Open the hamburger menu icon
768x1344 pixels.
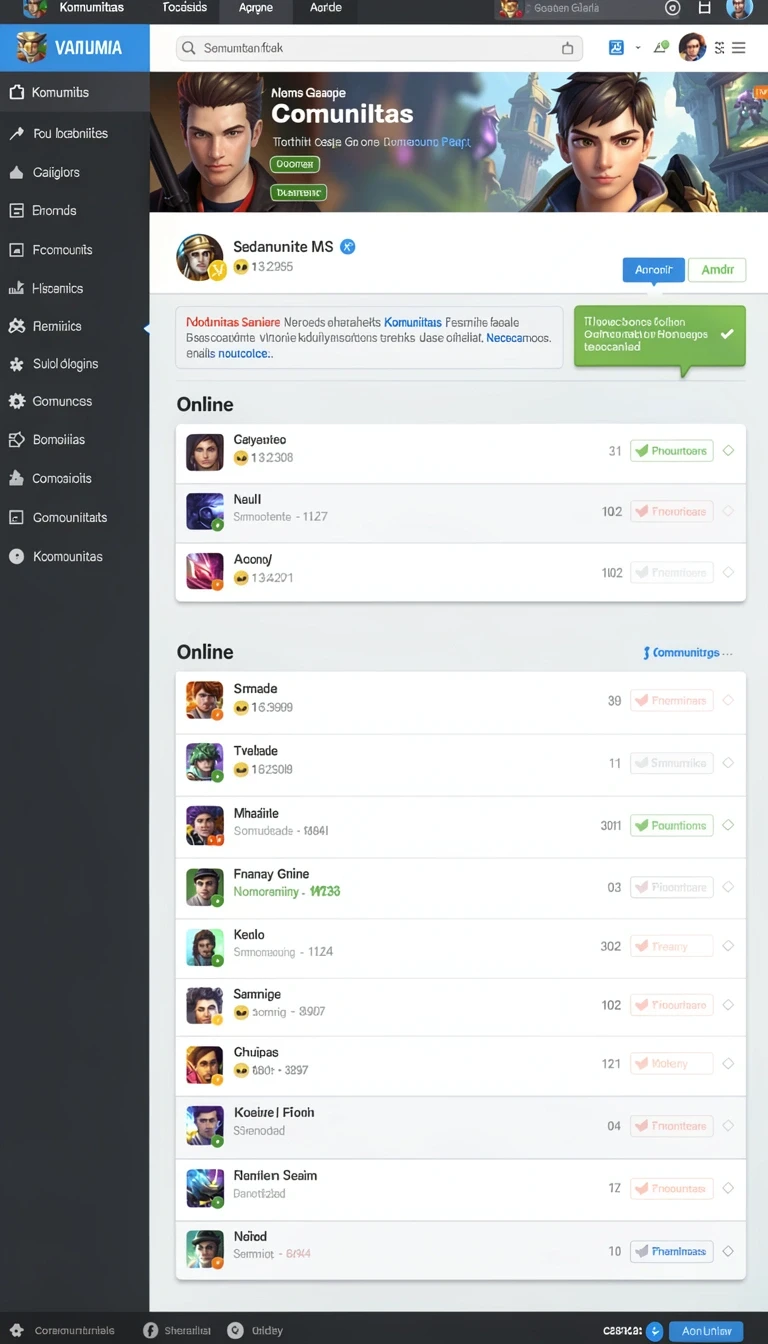click(738, 47)
